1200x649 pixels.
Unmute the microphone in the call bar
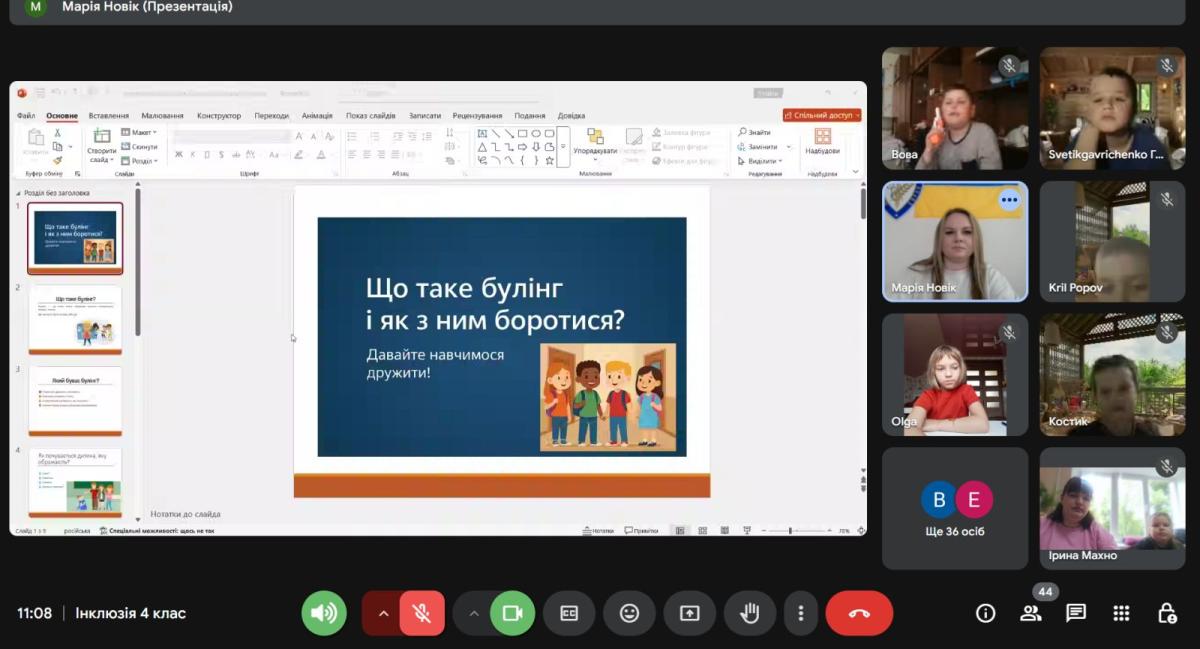[422, 613]
